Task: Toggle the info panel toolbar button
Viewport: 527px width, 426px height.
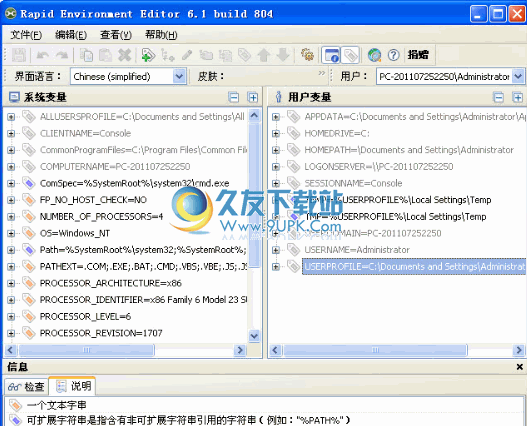Action: [x=331, y=55]
